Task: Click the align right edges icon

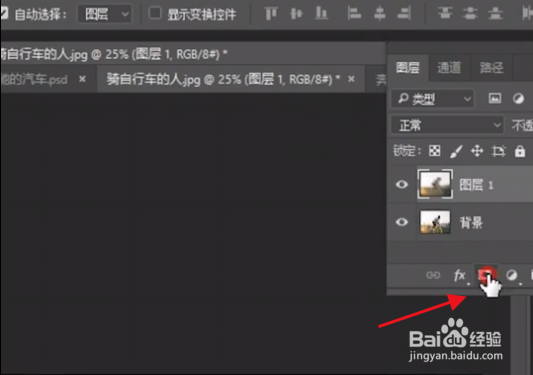Action: (404, 14)
